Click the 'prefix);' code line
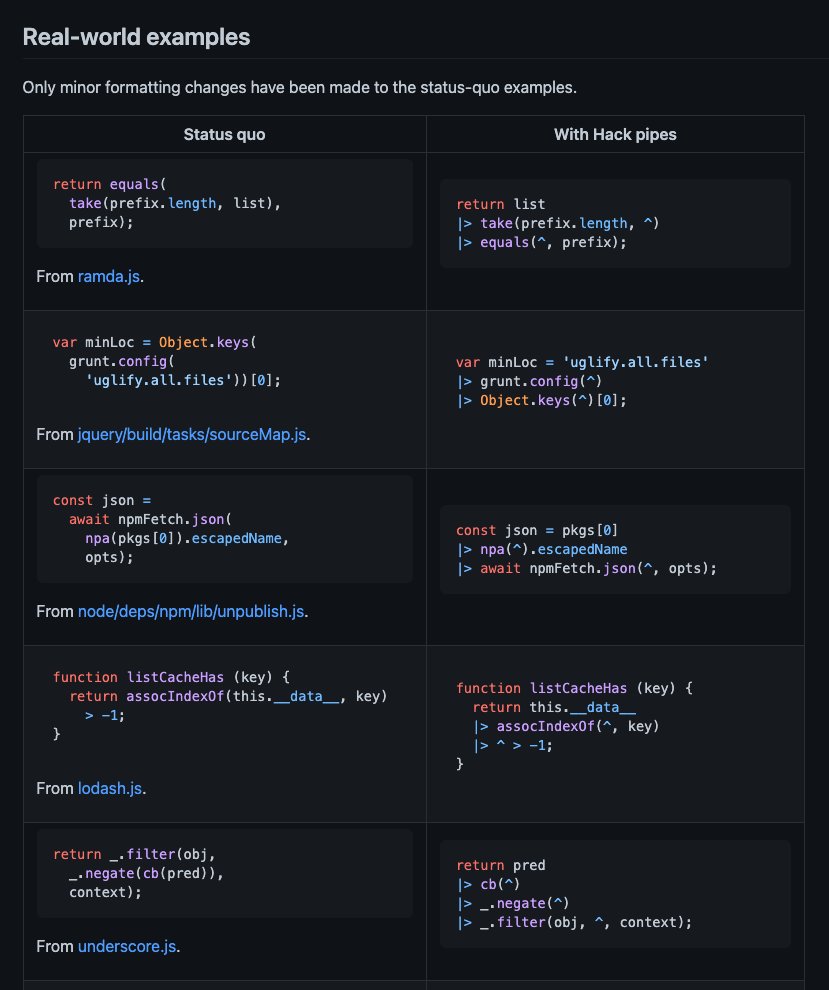This screenshot has height=990, width=829. pos(101,222)
